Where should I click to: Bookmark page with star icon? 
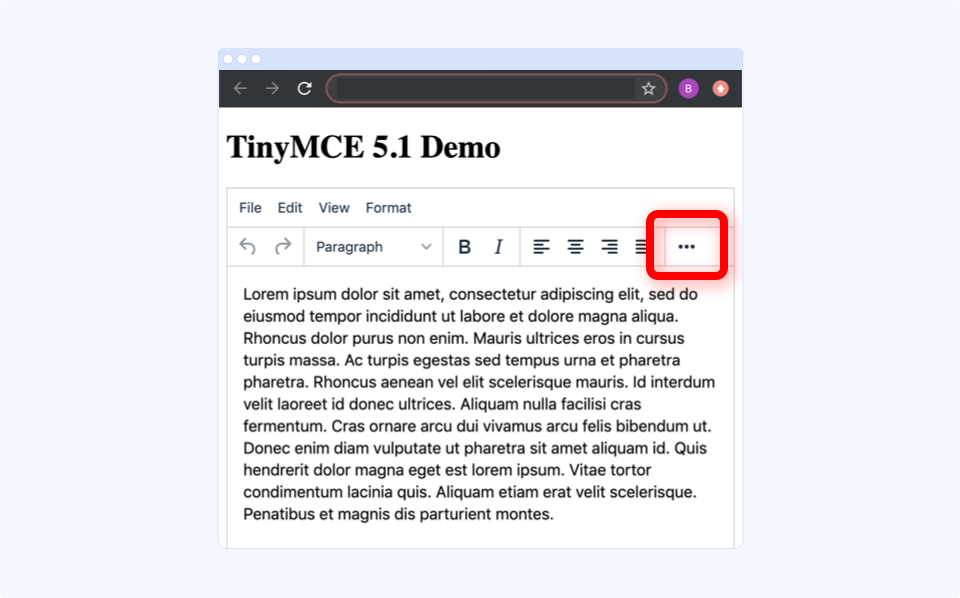coord(648,89)
